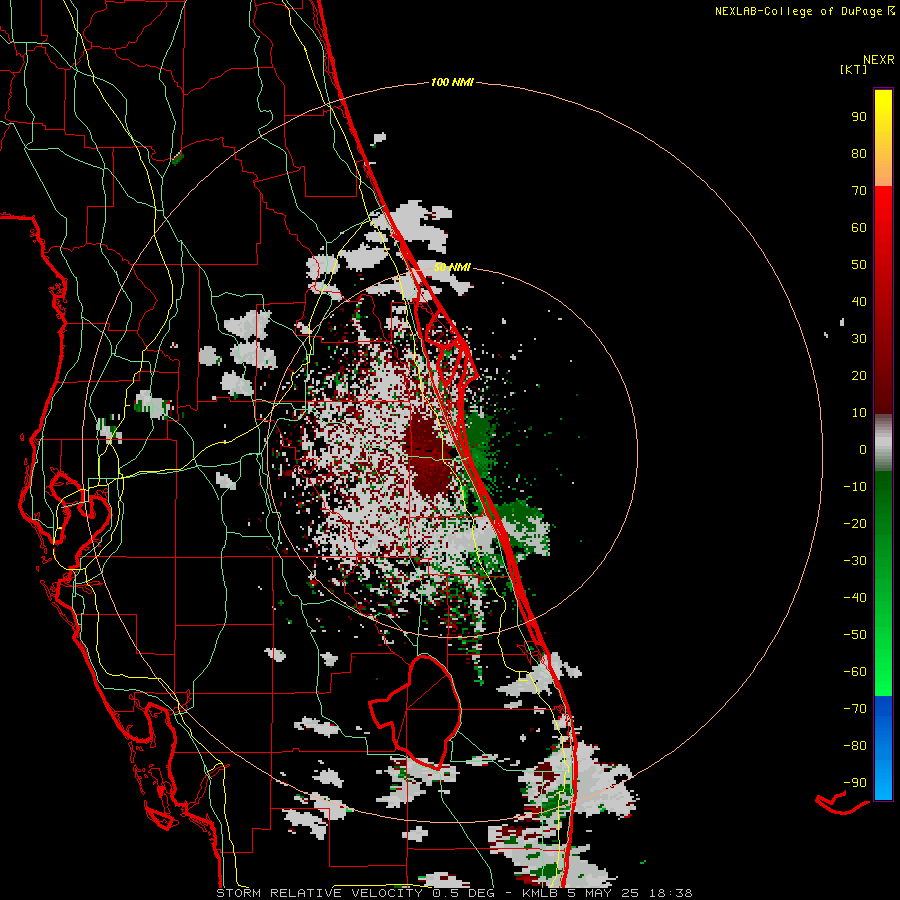Select the 70 value on velocity scale

pos(859,191)
